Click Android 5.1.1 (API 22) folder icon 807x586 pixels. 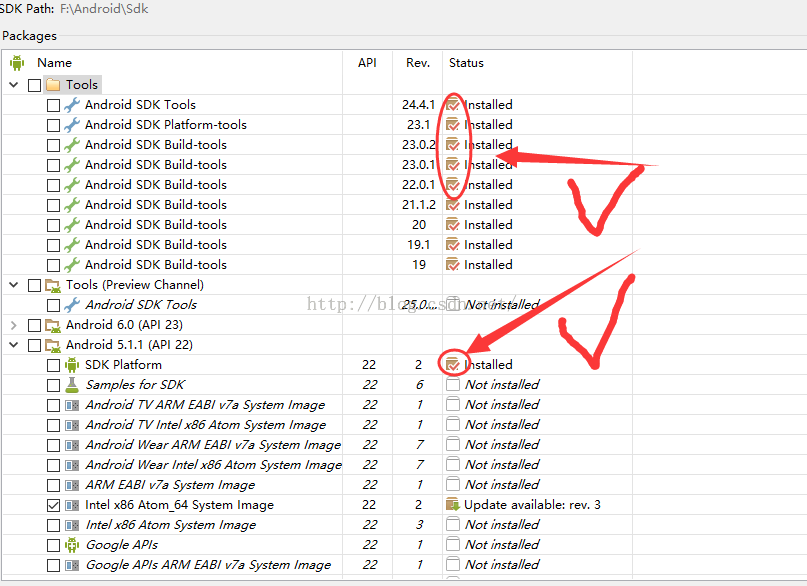[53, 345]
